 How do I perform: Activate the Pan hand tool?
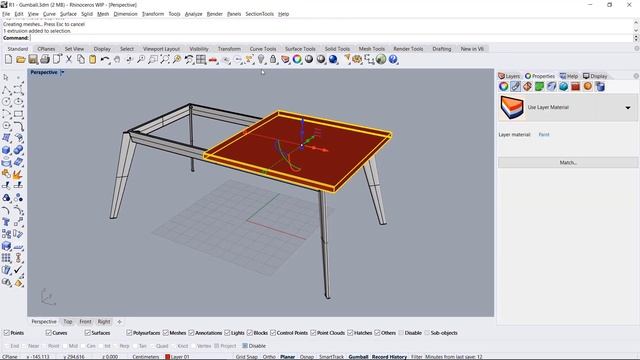pyautogui.click(x=117, y=60)
